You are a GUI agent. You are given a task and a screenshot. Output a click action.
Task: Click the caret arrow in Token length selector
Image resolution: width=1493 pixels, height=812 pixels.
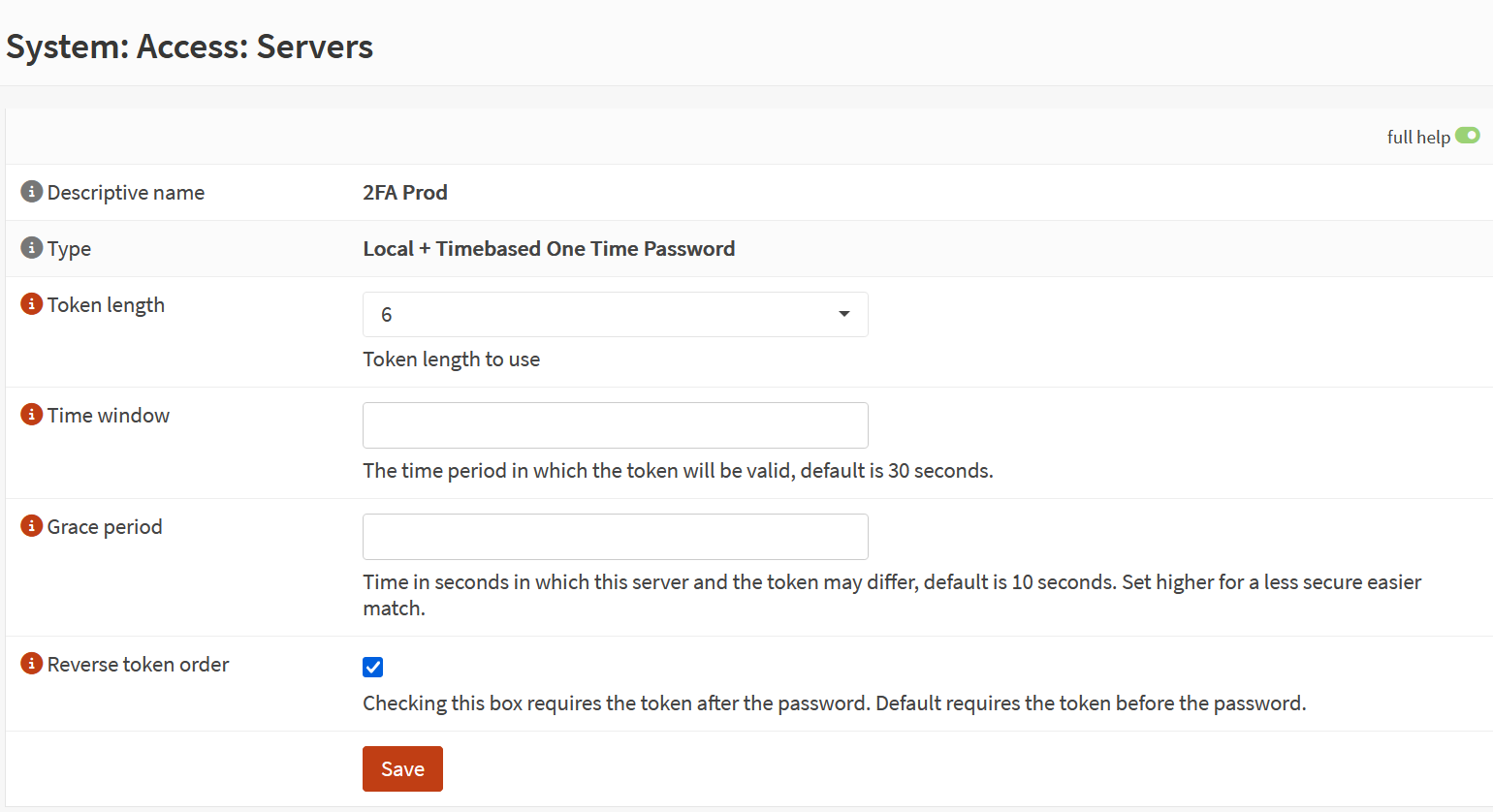click(x=843, y=315)
